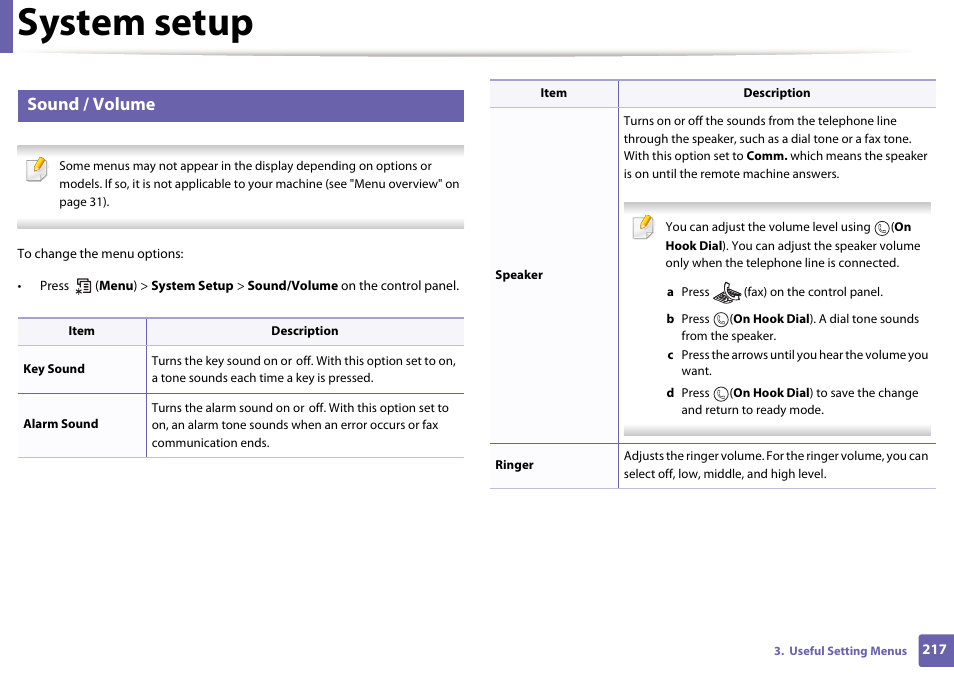This screenshot has height=675, width=954.
Task: Click the page number 217
Action: coord(935,650)
